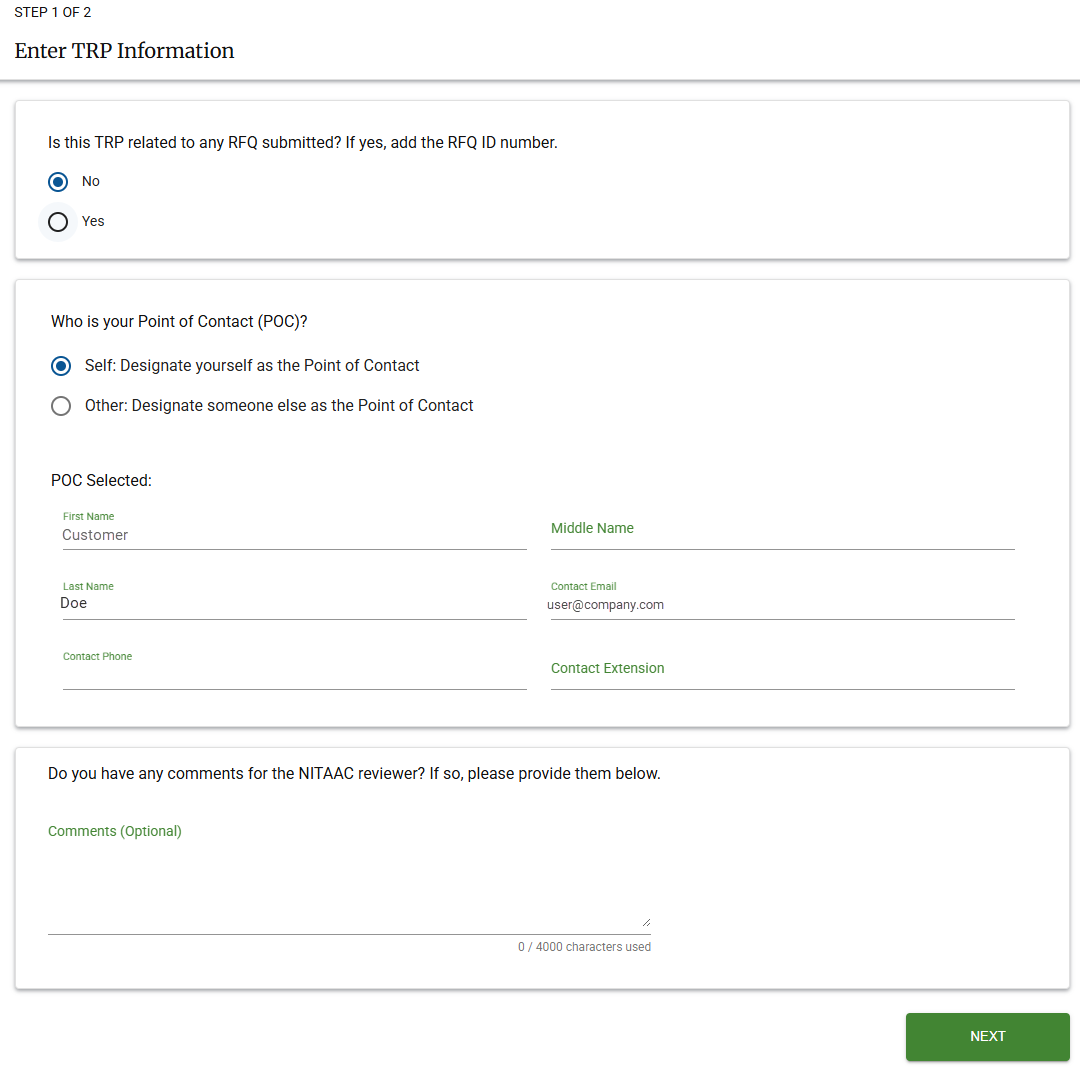
Task: Click the "0 / 4000 characters used" counter
Action: point(584,946)
